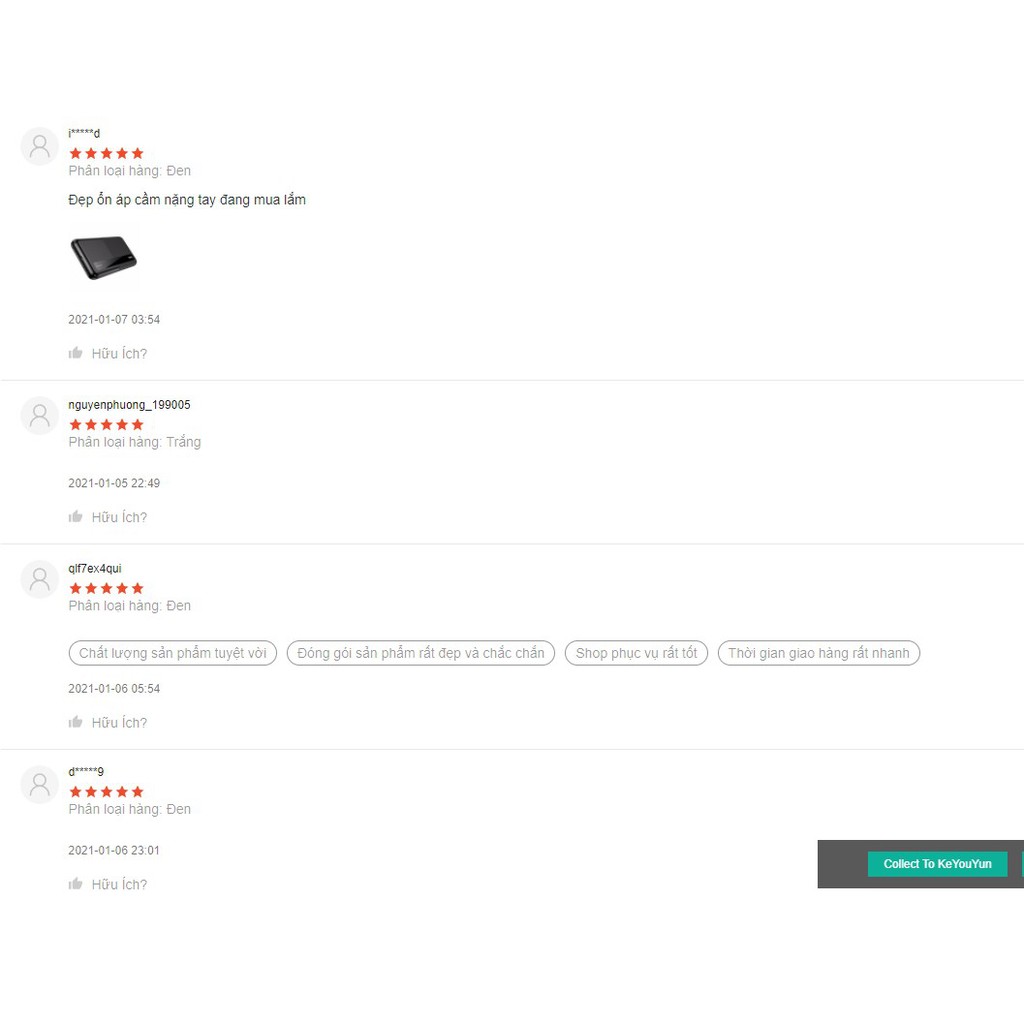Open username nguyenphuong_199005 profile link

click(129, 405)
